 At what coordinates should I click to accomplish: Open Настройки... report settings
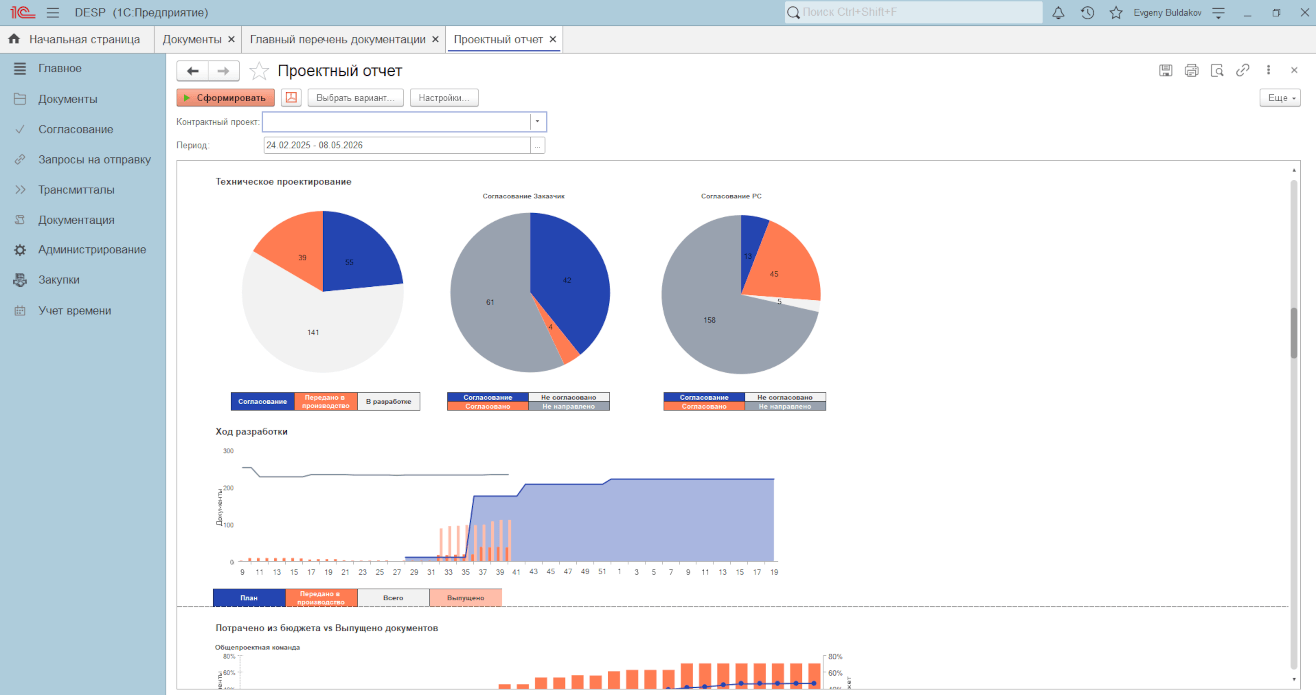click(x=444, y=98)
